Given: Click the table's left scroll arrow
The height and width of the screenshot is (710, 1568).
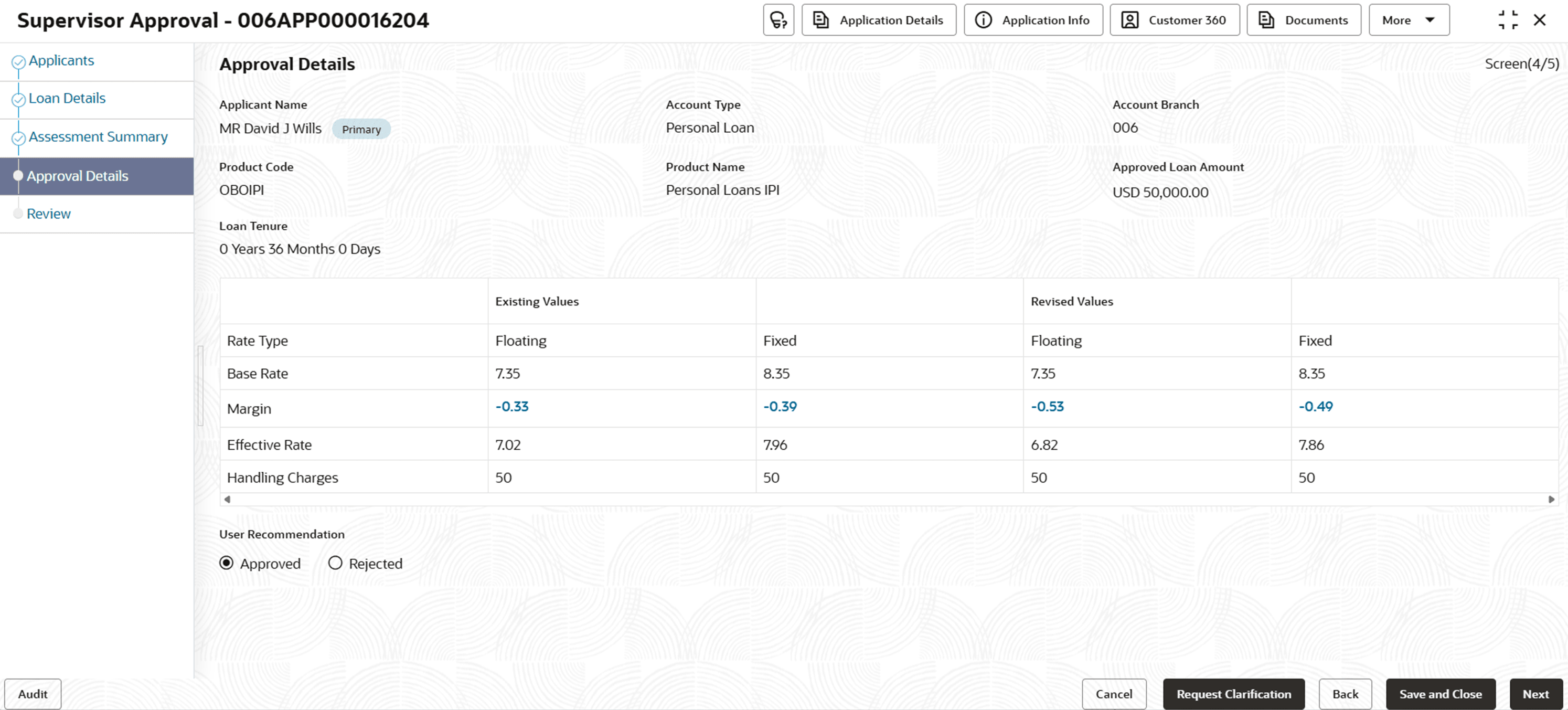Looking at the screenshot, I should point(227,500).
